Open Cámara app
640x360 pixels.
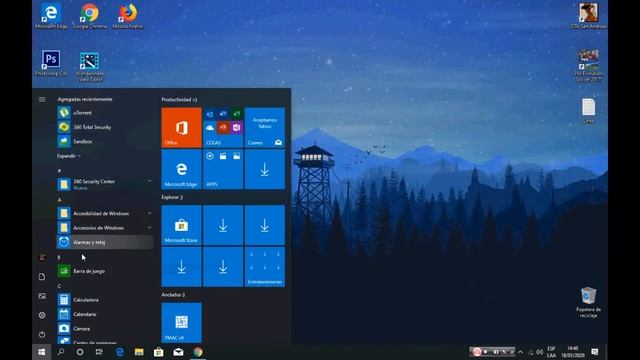pos(105,328)
